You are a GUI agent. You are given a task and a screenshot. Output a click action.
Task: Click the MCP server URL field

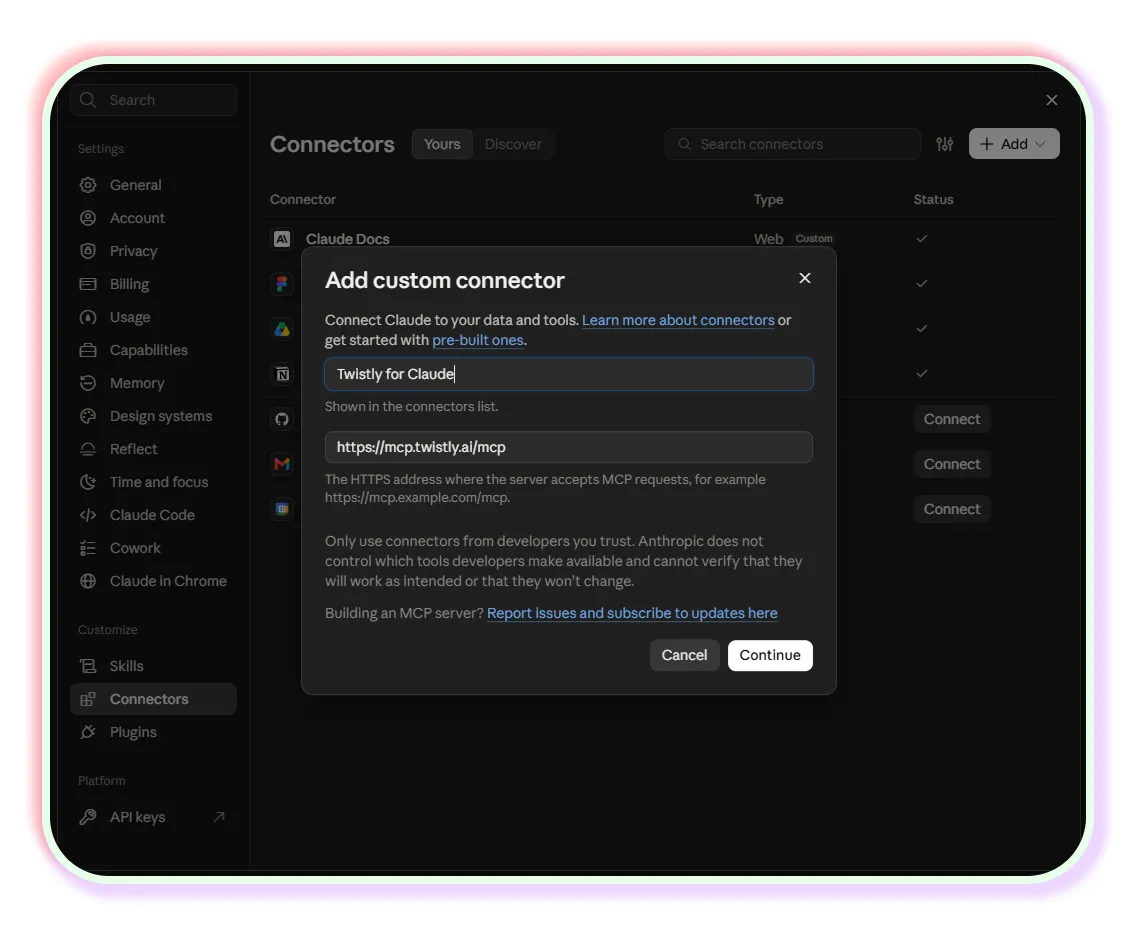(x=569, y=447)
